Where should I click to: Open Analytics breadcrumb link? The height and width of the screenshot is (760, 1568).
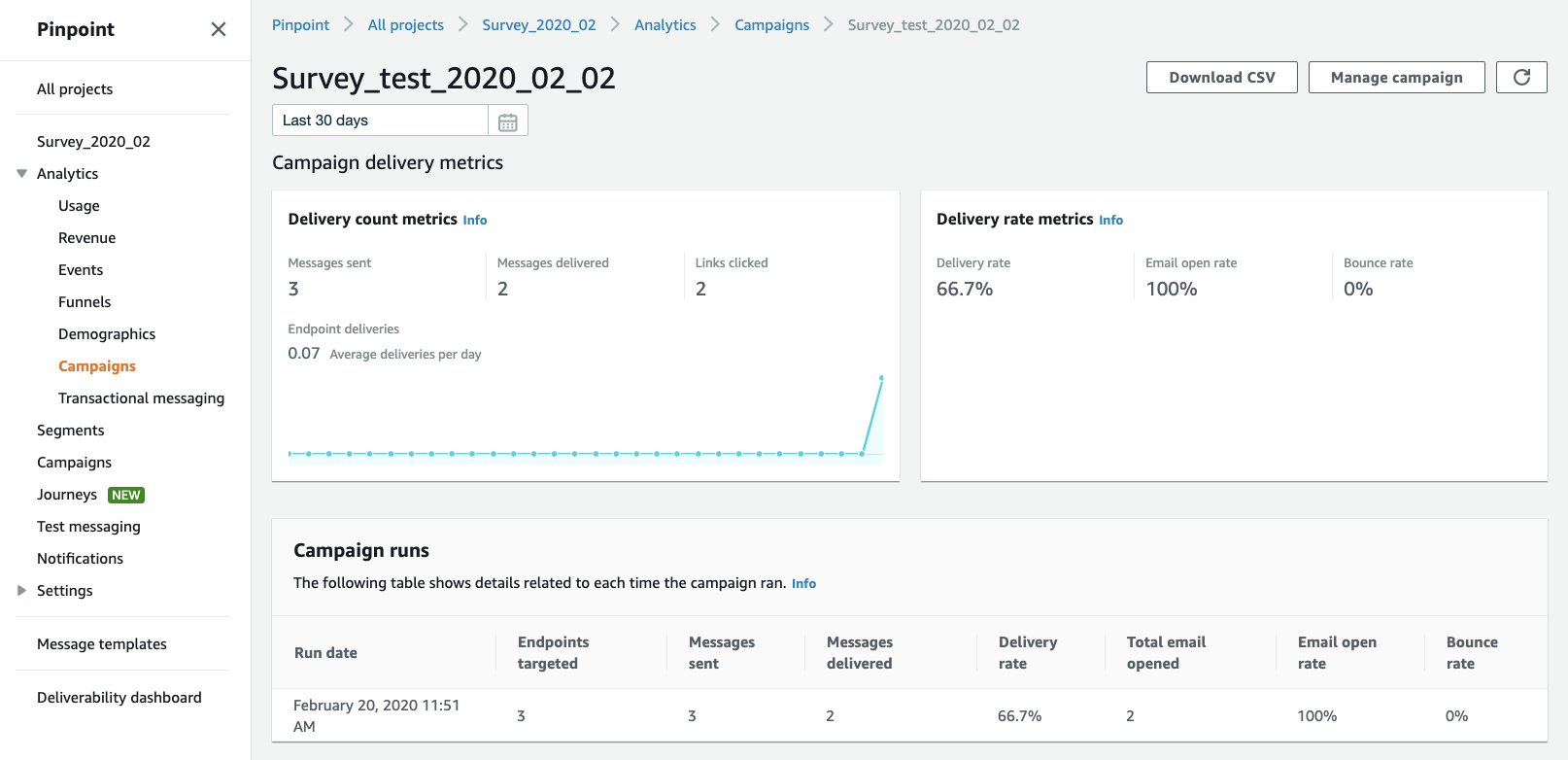(665, 25)
